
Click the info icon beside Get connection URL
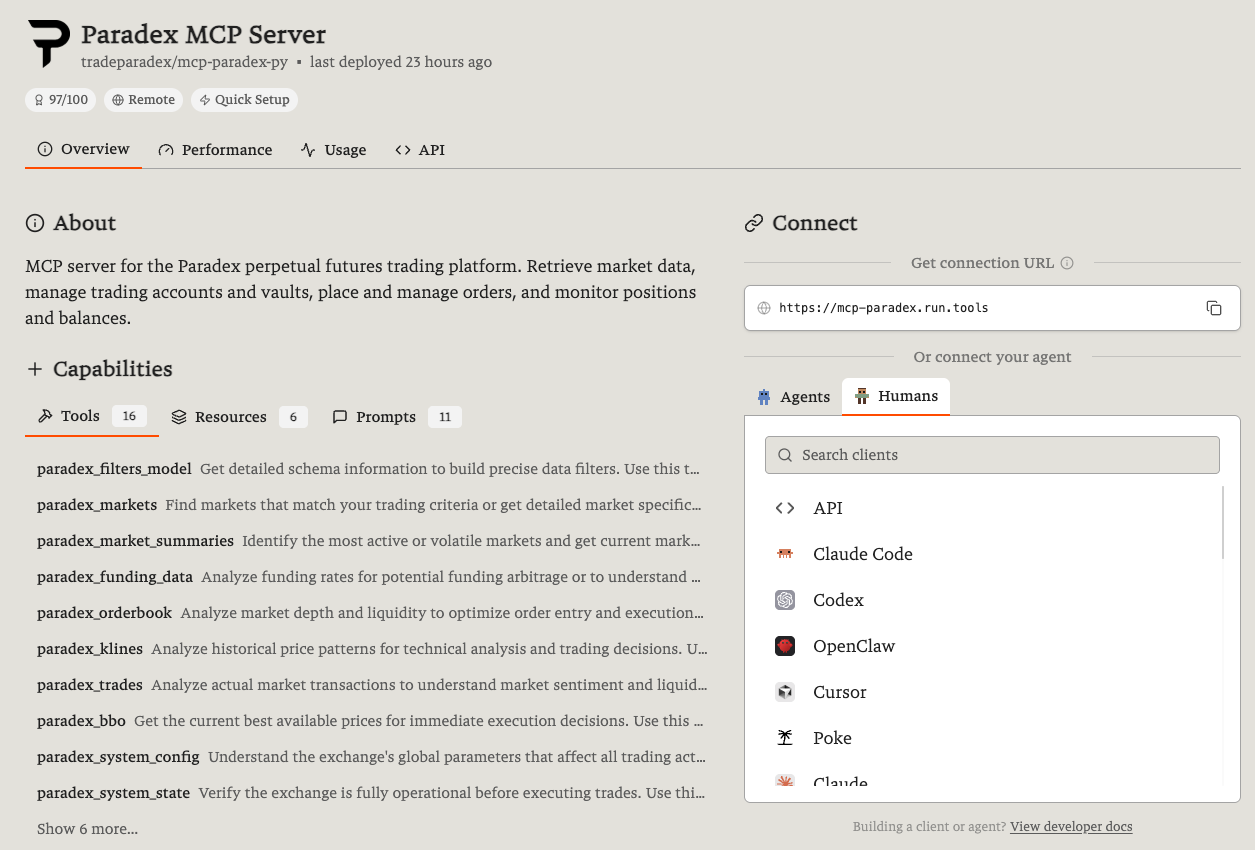click(1068, 262)
